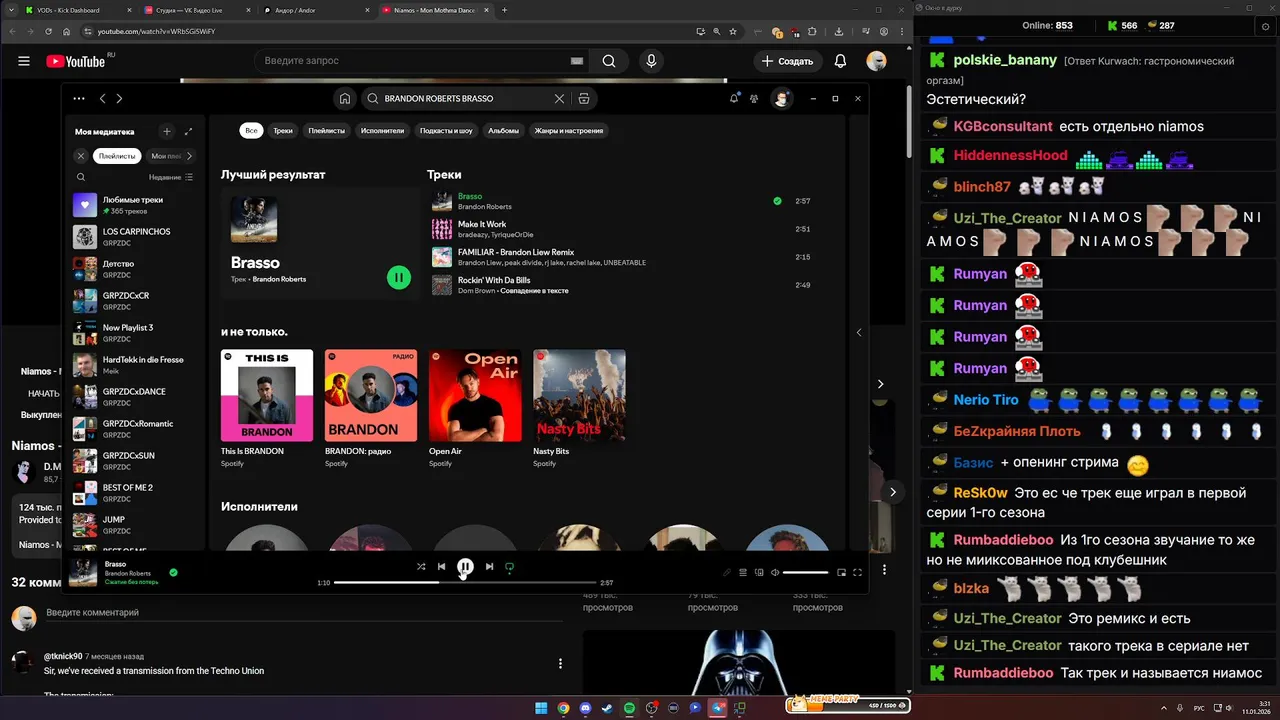
Task: Open the Windows Start menu
Action: coord(541,708)
